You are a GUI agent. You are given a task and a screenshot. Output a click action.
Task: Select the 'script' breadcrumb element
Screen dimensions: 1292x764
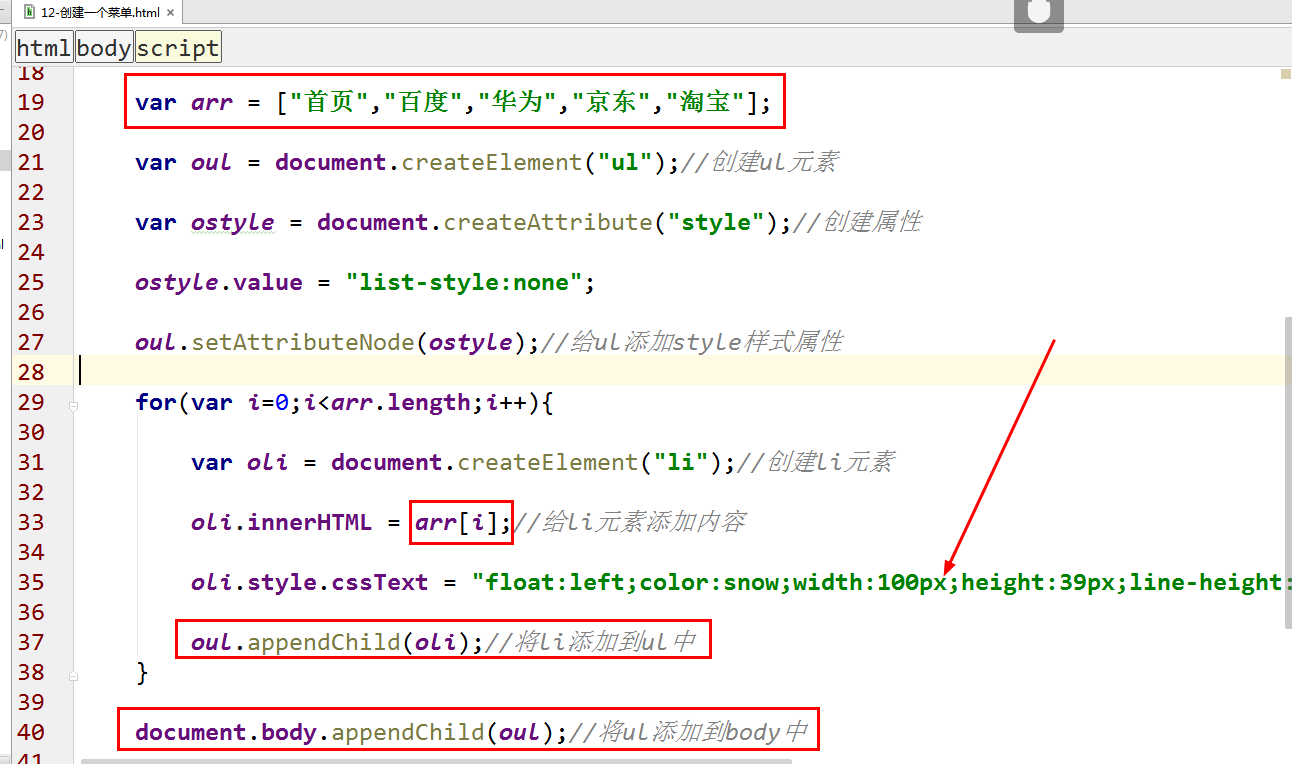(x=178, y=46)
